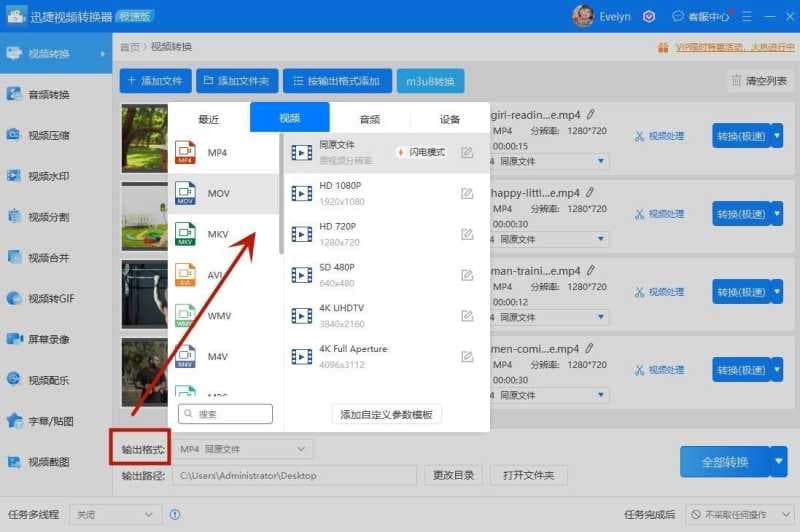Click 添加自定义参数模板 button
The image size is (800, 532).
click(x=386, y=414)
